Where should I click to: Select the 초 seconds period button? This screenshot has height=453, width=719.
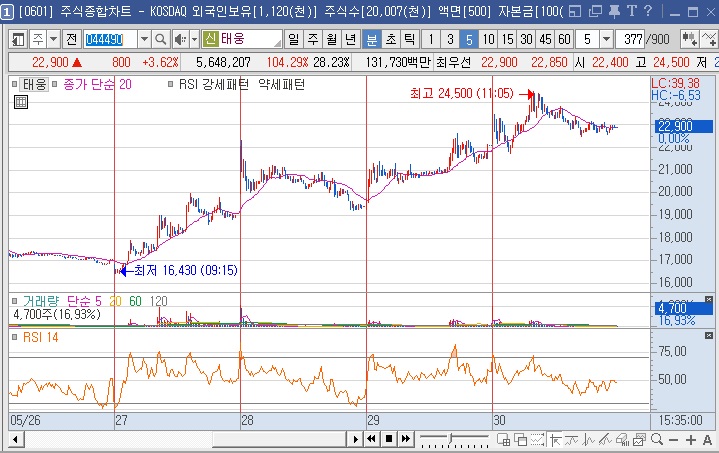pyautogui.click(x=390, y=39)
